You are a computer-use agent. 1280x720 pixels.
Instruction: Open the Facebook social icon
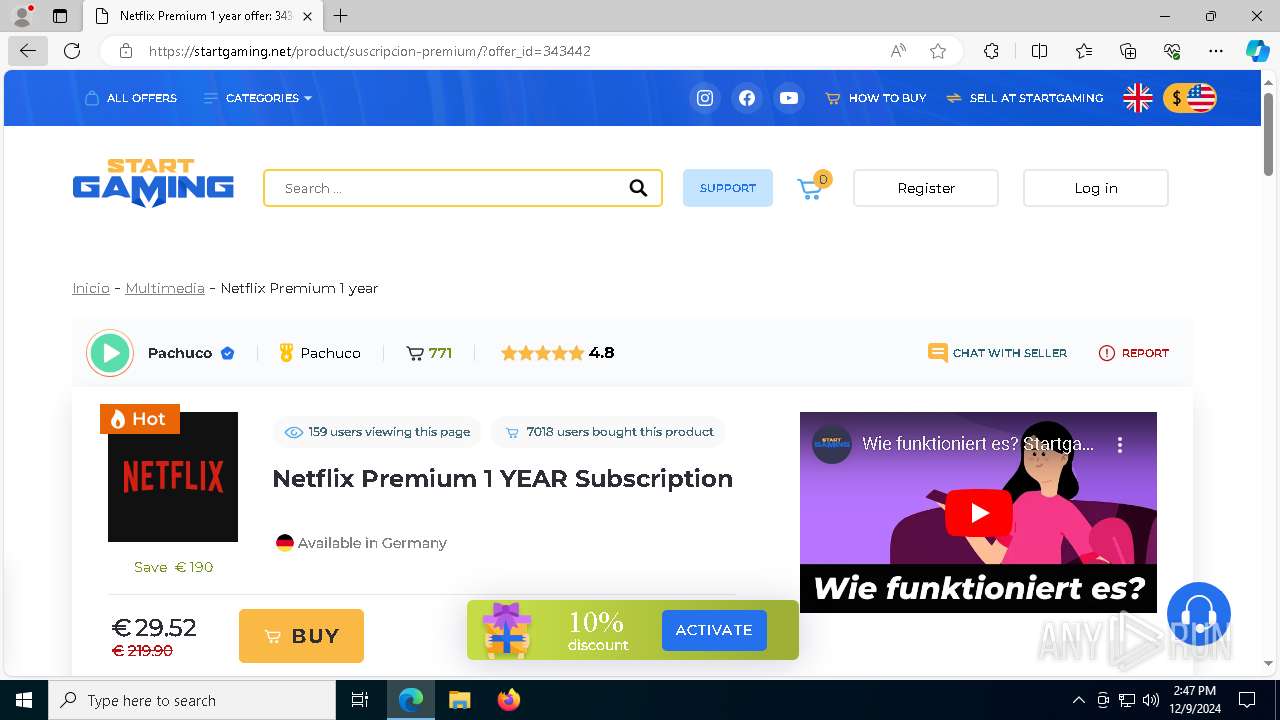point(747,98)
